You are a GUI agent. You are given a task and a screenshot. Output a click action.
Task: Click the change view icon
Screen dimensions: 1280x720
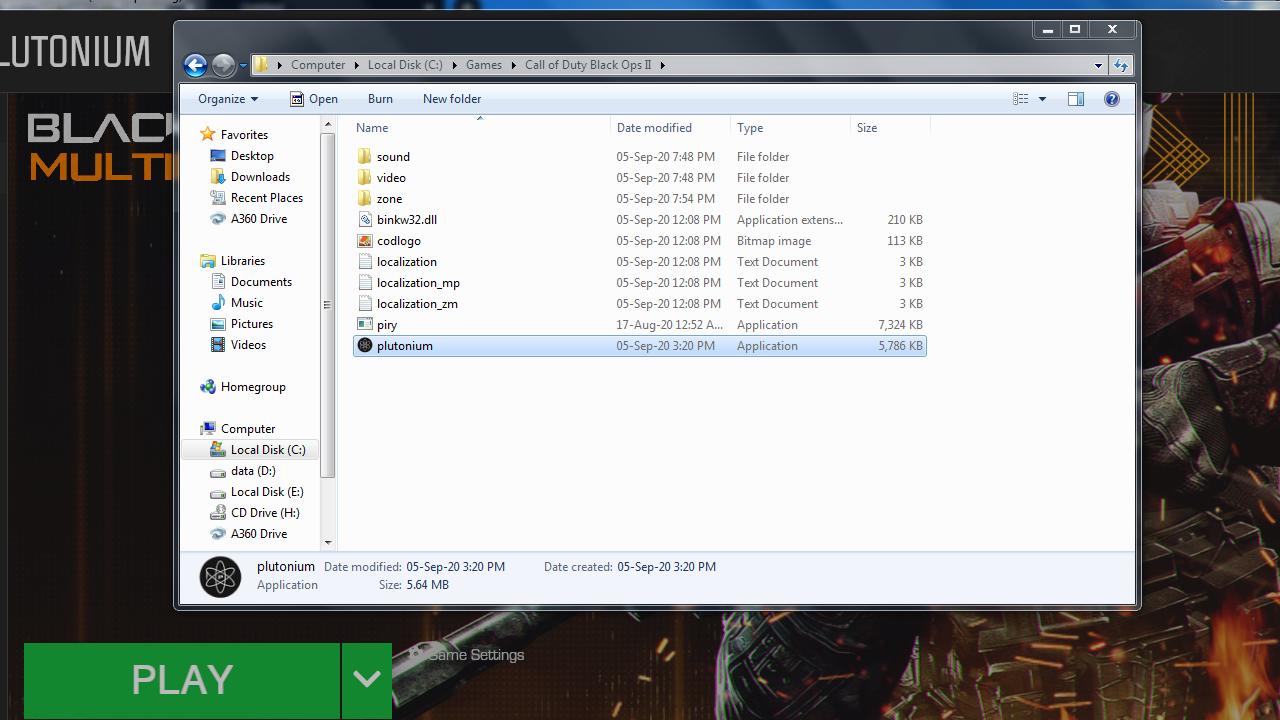(1020, 99)
